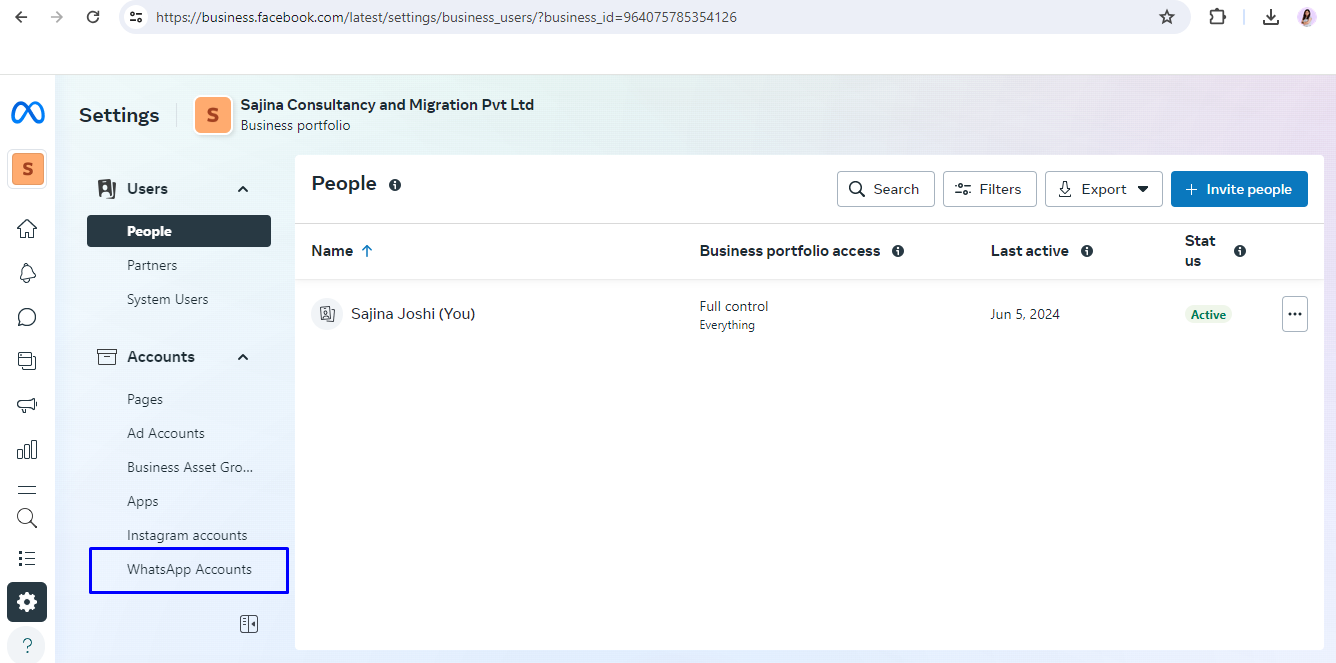The image size is (1336, 663).
Task: Click the browser Reload icon
Action: (x=93, y=17)
